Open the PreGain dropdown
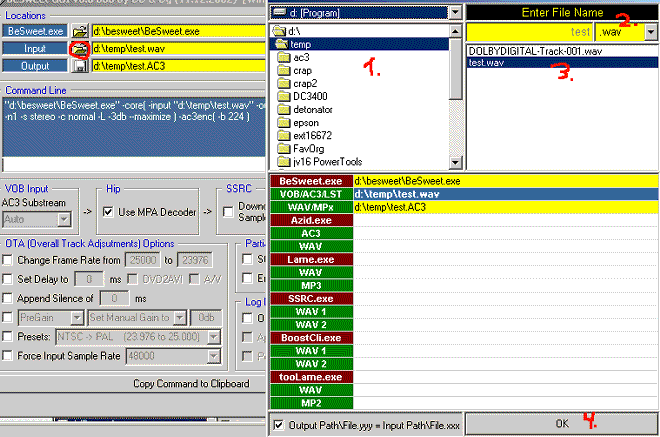This screenshot has height=437, width=660. click(x=77, y=317)
